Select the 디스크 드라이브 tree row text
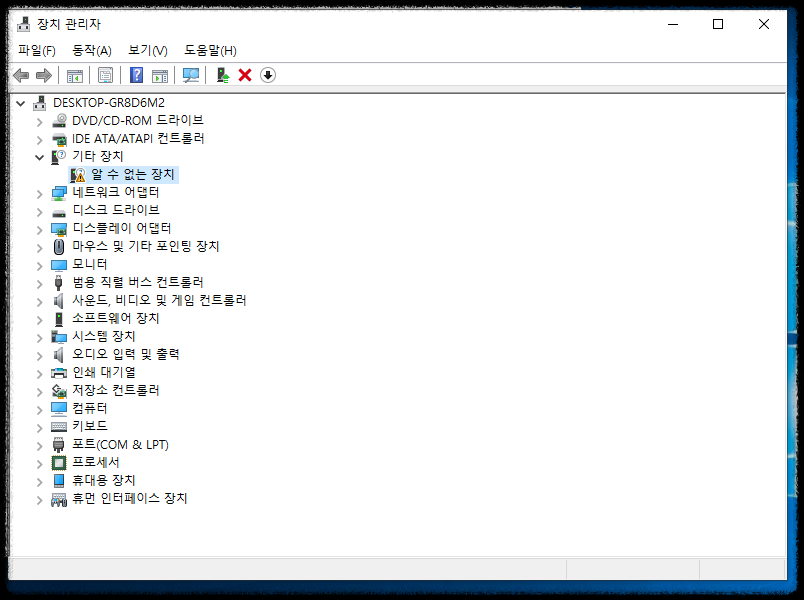804x600 pixels. click(116, 210)
